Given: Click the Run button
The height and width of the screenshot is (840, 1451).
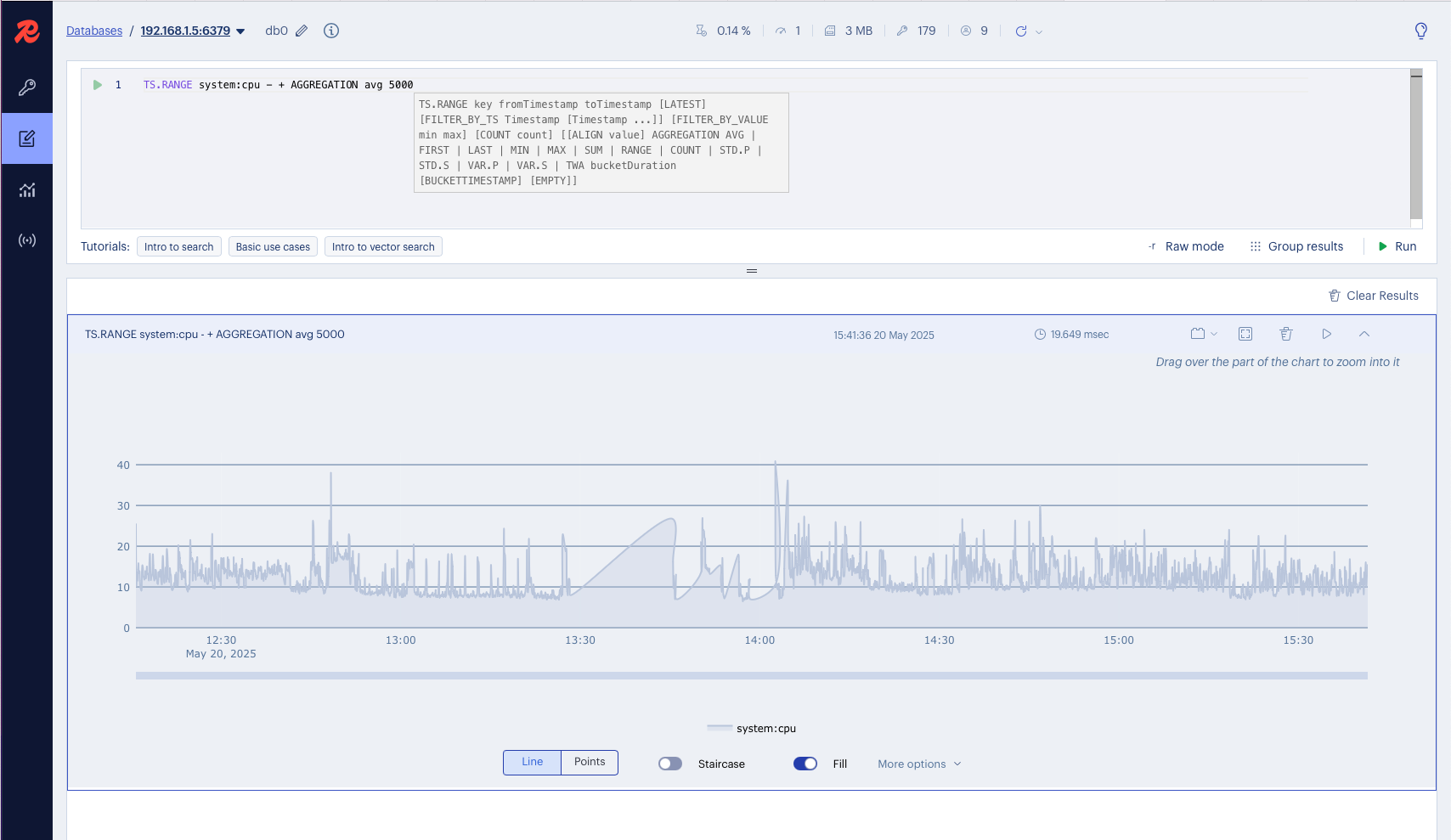Looking at the screenshot, I should pyautogui.click(x=1397, y=246).
